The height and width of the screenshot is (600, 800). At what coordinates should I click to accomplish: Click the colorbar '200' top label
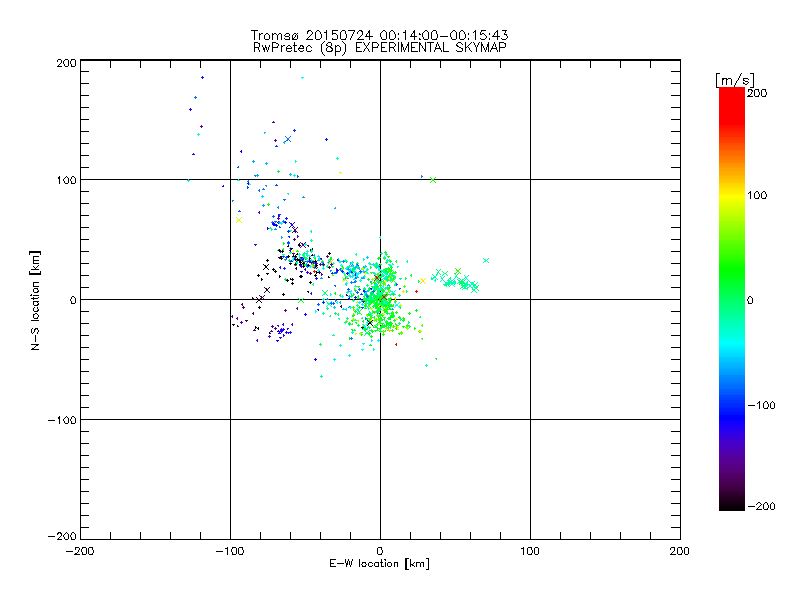[757, 93]
